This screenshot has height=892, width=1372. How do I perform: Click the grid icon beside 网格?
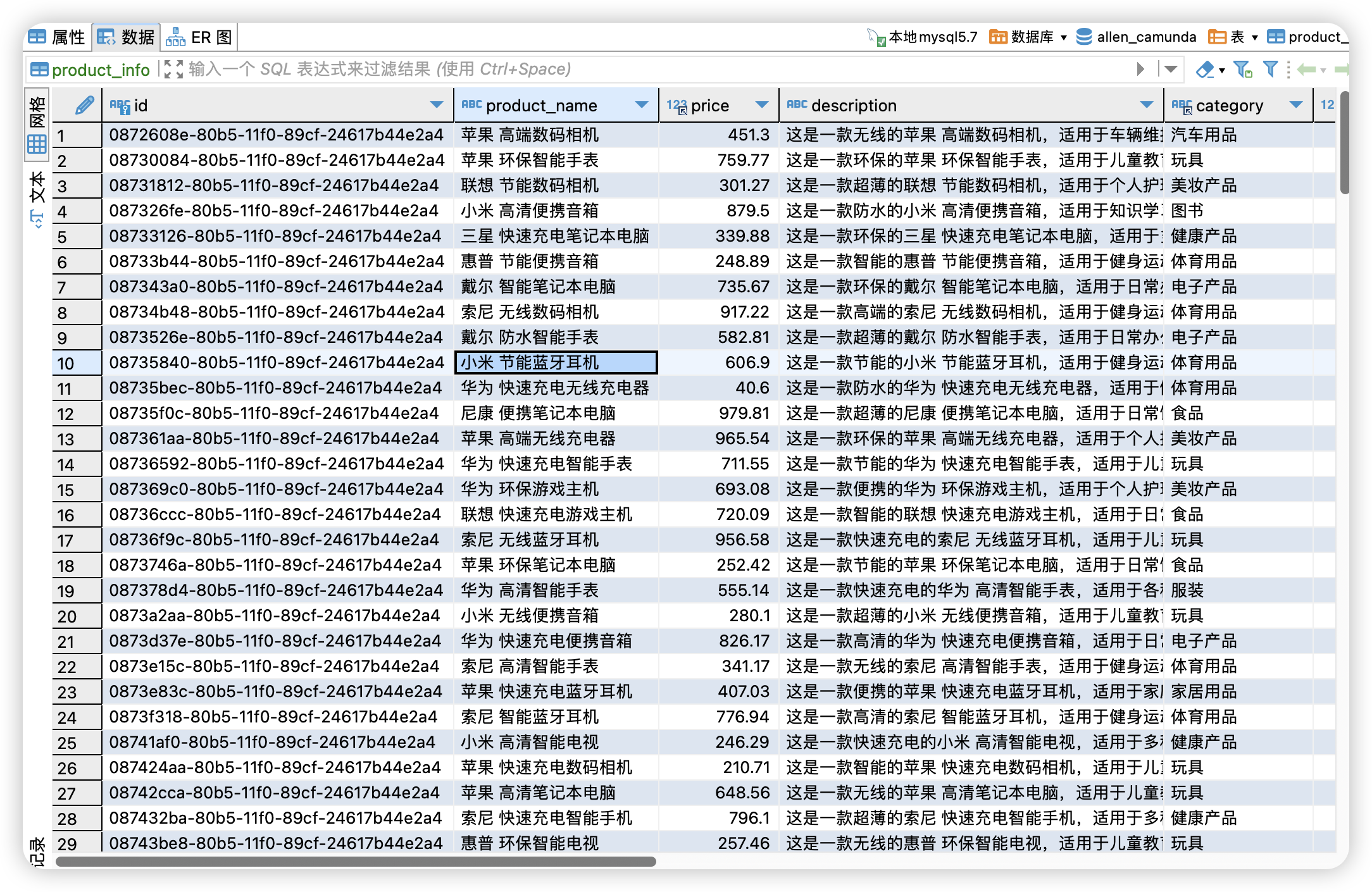pos(37,144)
